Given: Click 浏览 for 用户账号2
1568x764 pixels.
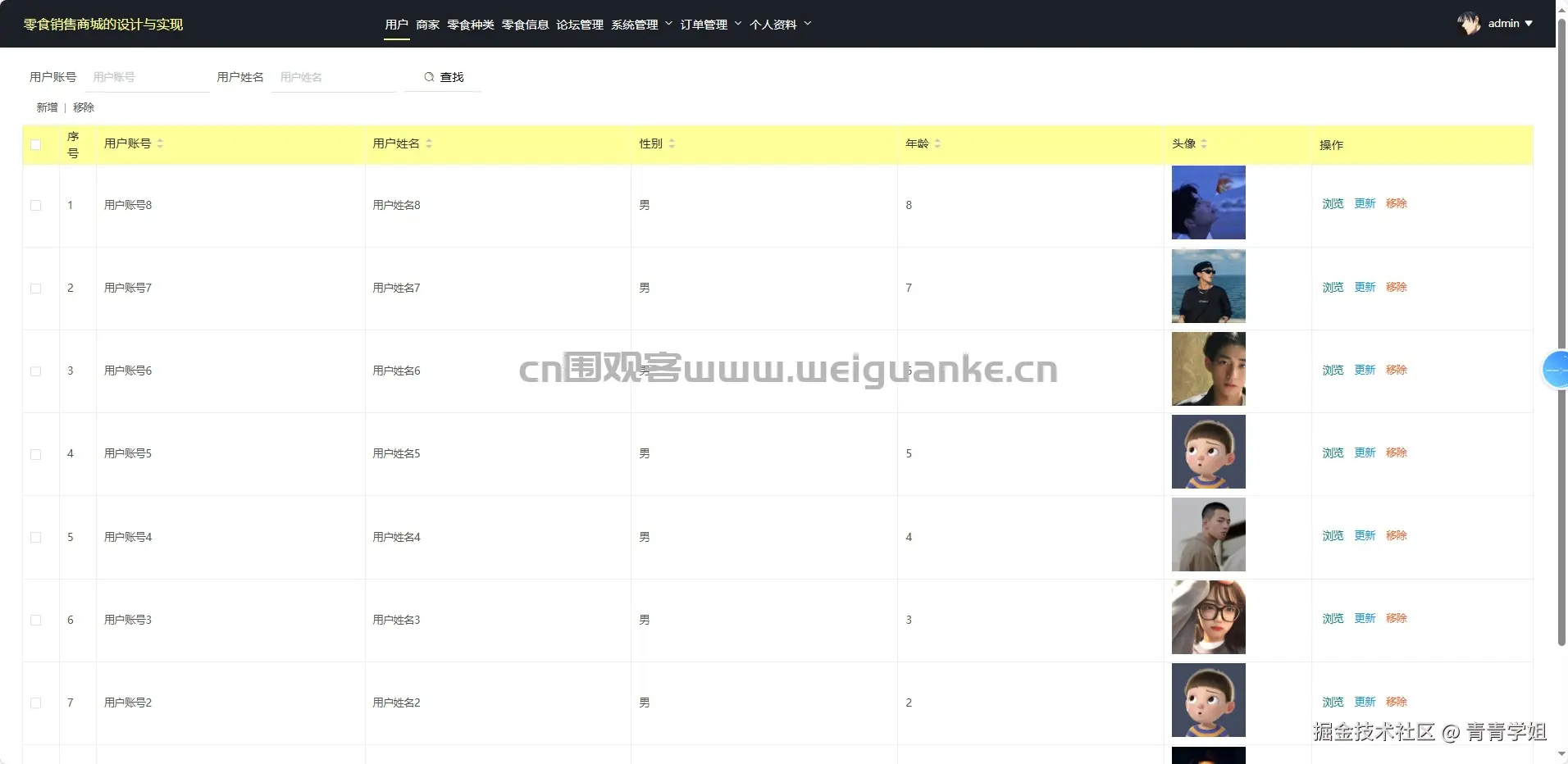Looking at the screenshot, I should 1333,702.
